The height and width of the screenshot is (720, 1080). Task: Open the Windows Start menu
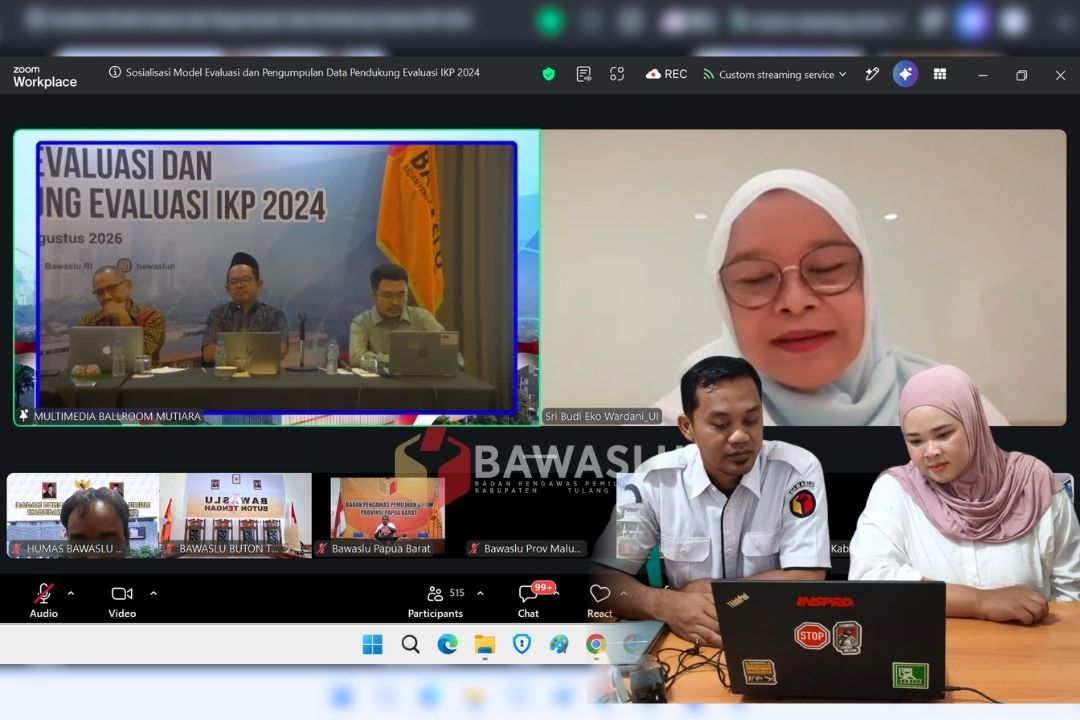click(373, 644)
